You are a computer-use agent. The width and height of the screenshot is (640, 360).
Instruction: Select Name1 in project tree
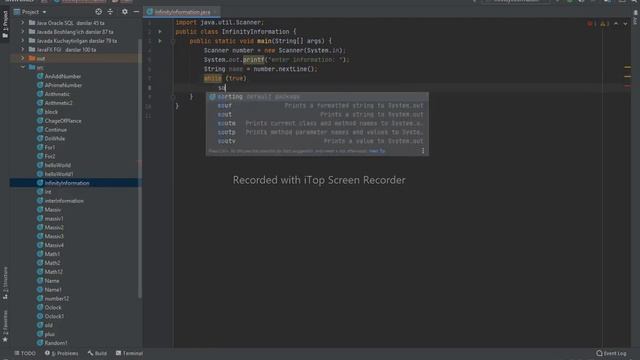53,290
